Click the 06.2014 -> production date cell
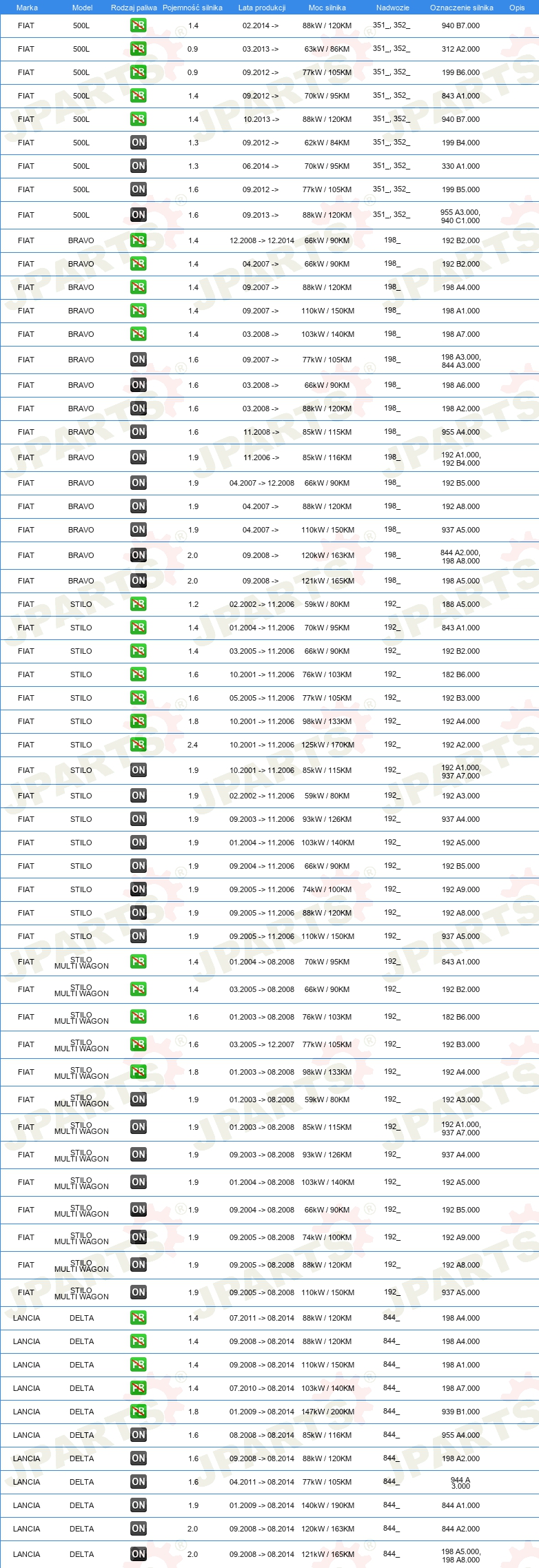This screenshot has height=1568, width=539. [261, 166]
